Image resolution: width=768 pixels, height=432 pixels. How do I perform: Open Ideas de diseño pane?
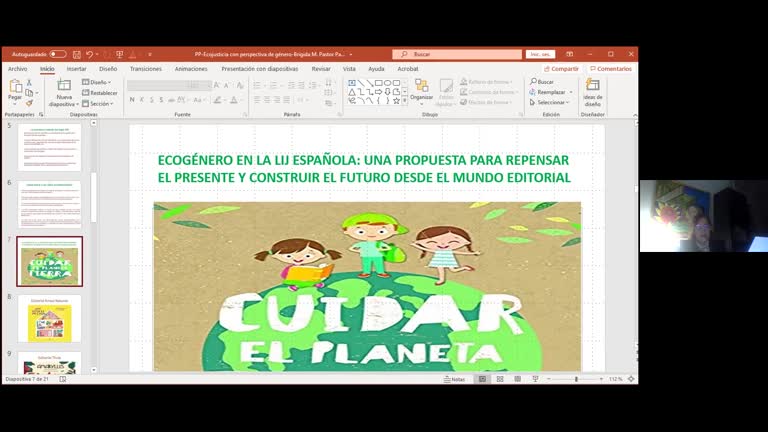(x=593, y=92)
